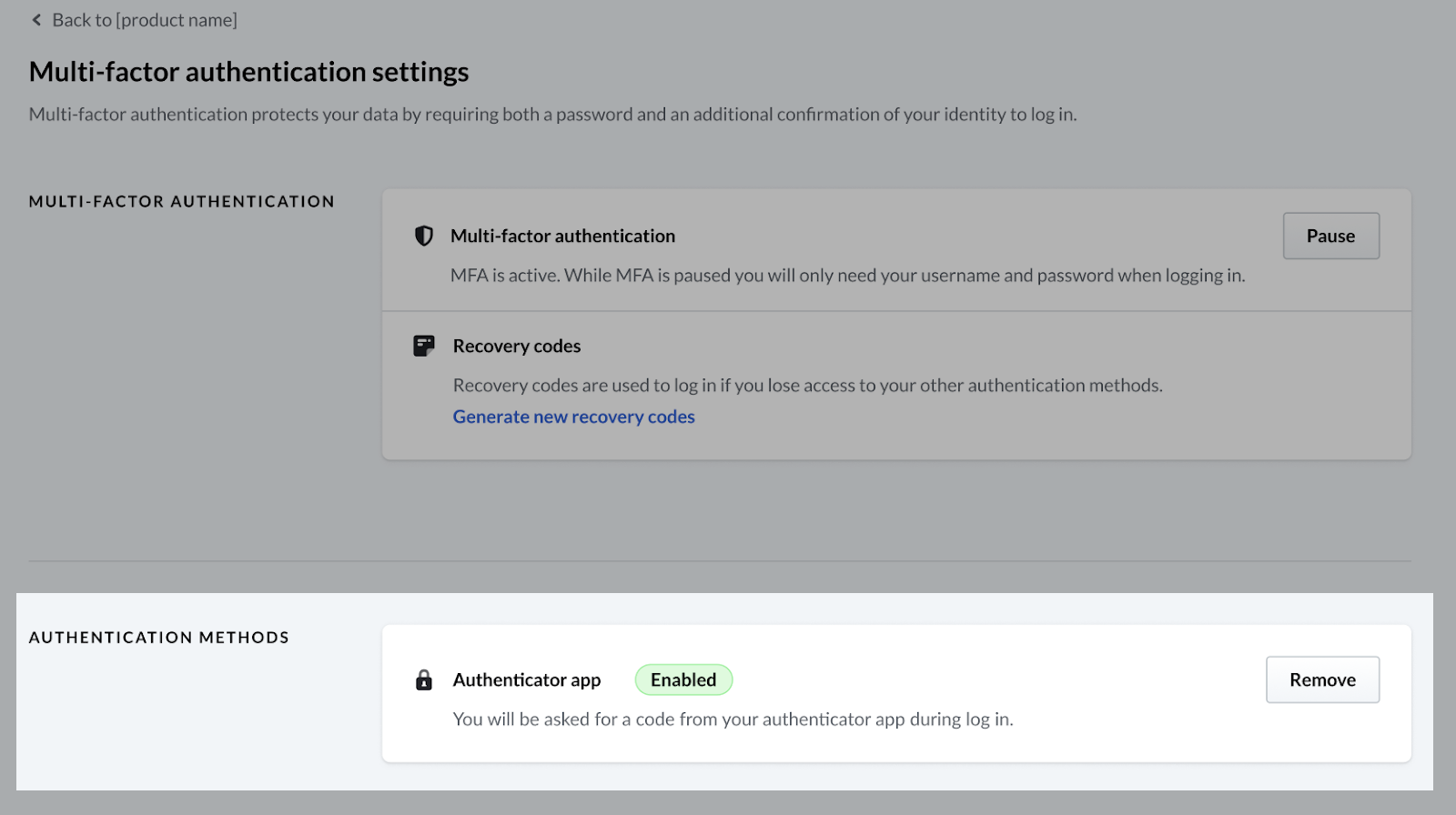Click the 'MULTI-FACTOR AUTHENTICATION' section label
This screenshot has width=1456, height=815.
tap(182, 202)
